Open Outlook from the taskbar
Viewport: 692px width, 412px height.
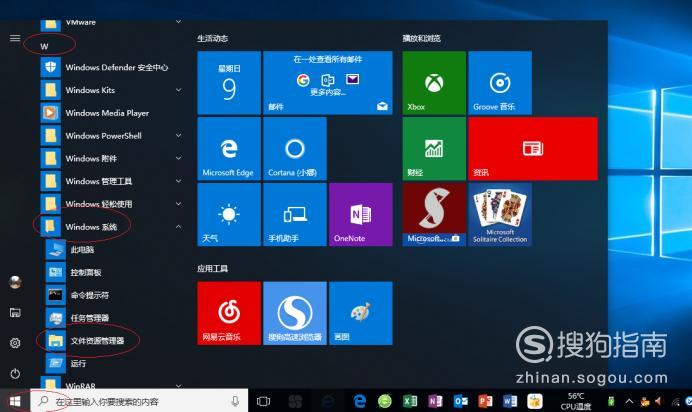460,401
